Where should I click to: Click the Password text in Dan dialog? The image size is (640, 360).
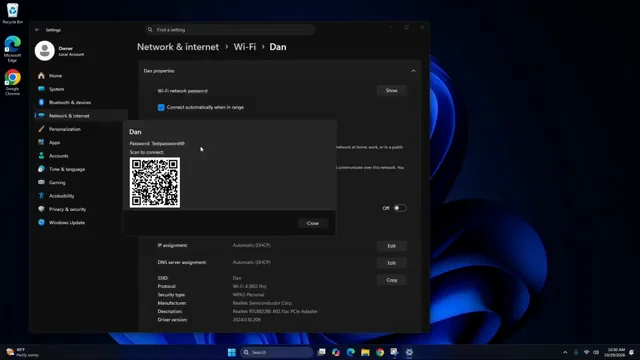tap(157, 144)
